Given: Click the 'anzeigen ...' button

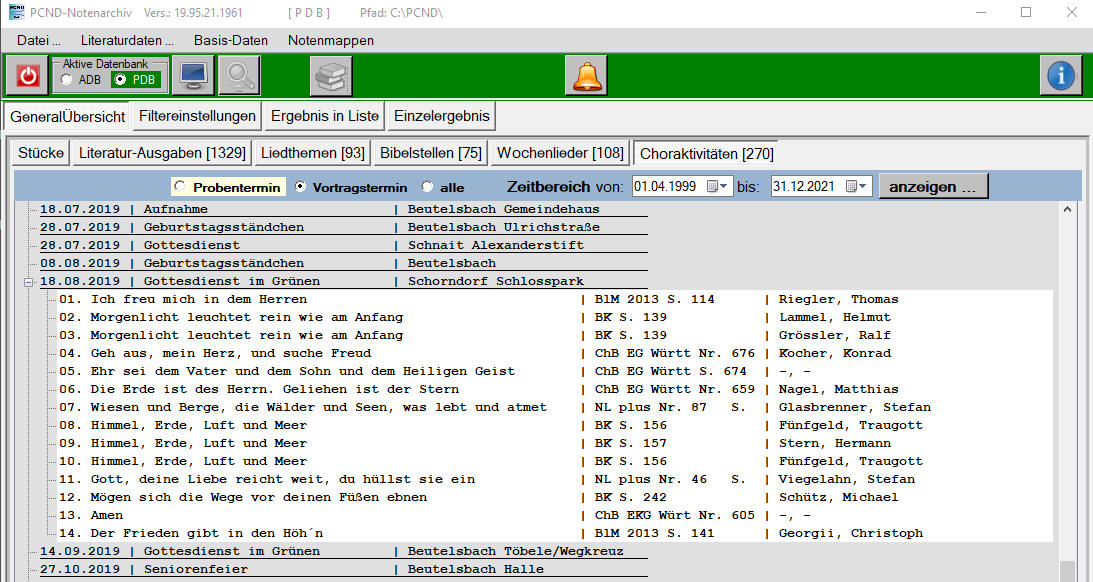Looking at the screenshot, I should [933, 186].
